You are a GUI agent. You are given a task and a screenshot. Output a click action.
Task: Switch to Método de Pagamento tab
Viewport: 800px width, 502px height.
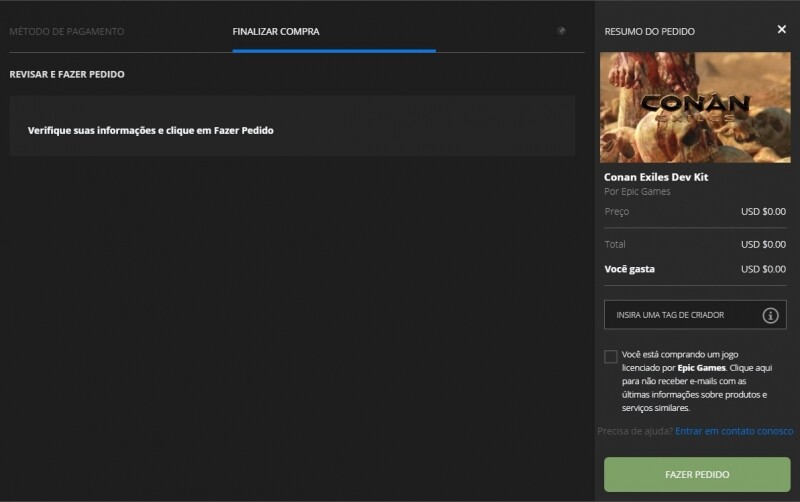[x=66, y=32]
